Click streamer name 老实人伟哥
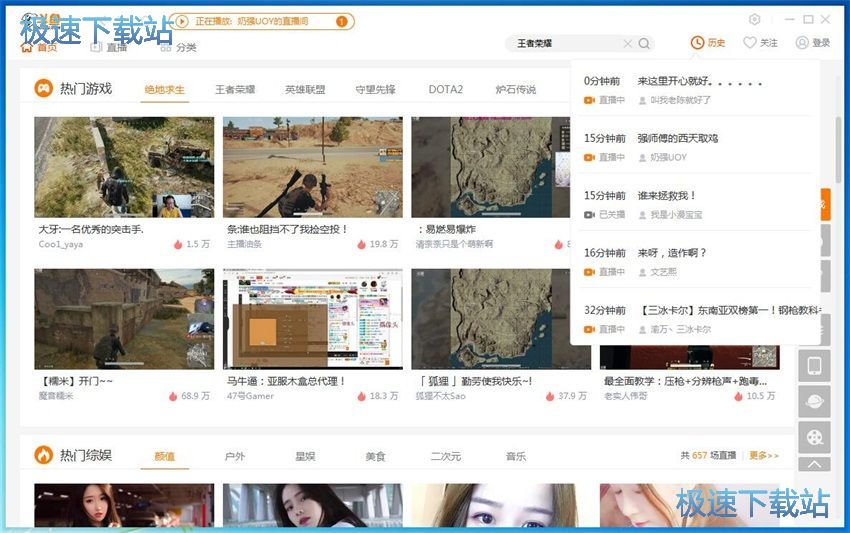This screenshot has width=850, height=533. coord(626,396)
